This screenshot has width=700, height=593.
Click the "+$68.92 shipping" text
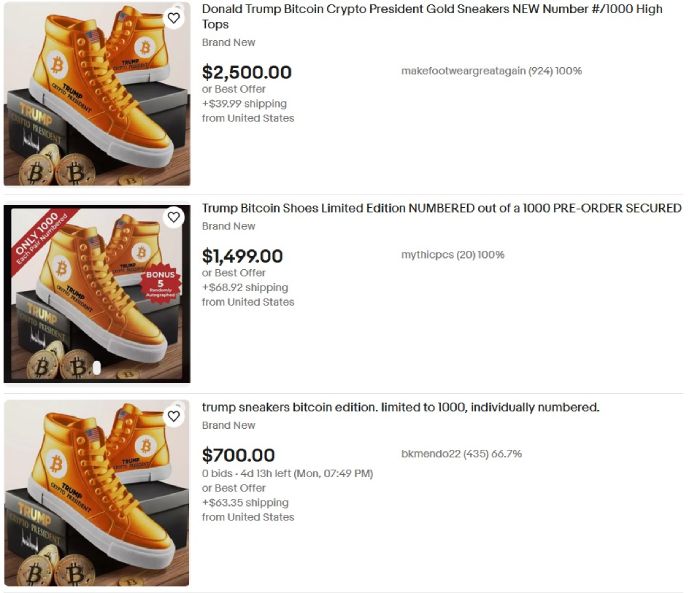point(244,287)
